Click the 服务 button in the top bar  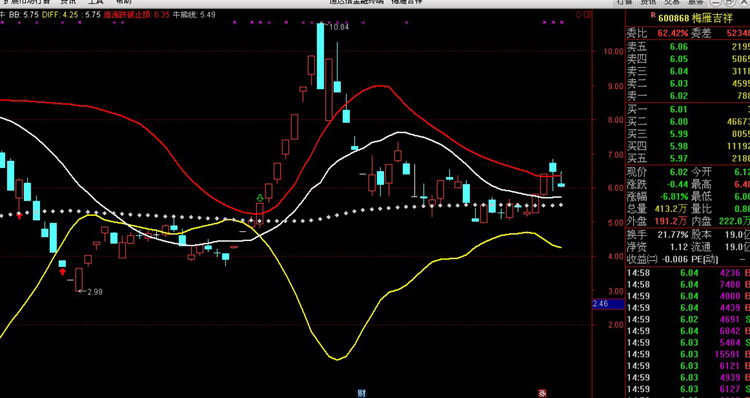click(696, 2)
